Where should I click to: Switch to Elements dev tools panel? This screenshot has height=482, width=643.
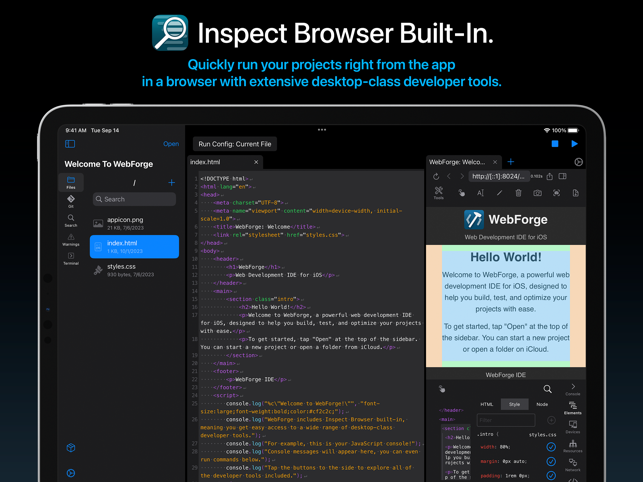(x=573, y=408)
